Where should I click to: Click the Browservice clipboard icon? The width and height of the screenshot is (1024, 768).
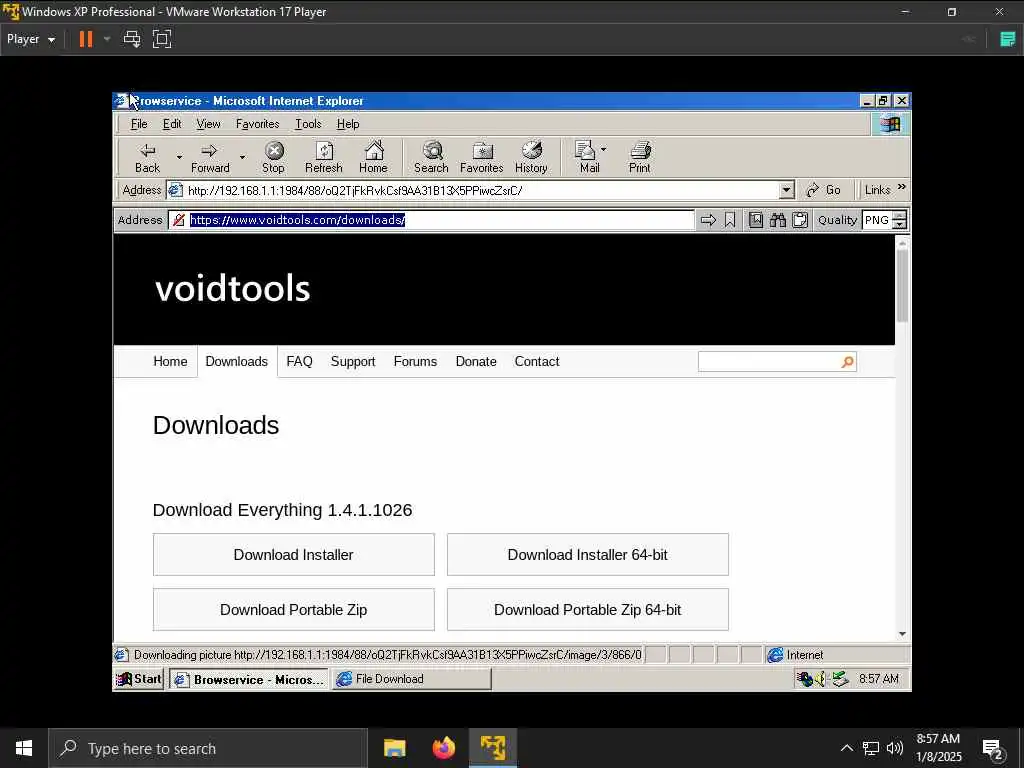click(x=800, y=220)
